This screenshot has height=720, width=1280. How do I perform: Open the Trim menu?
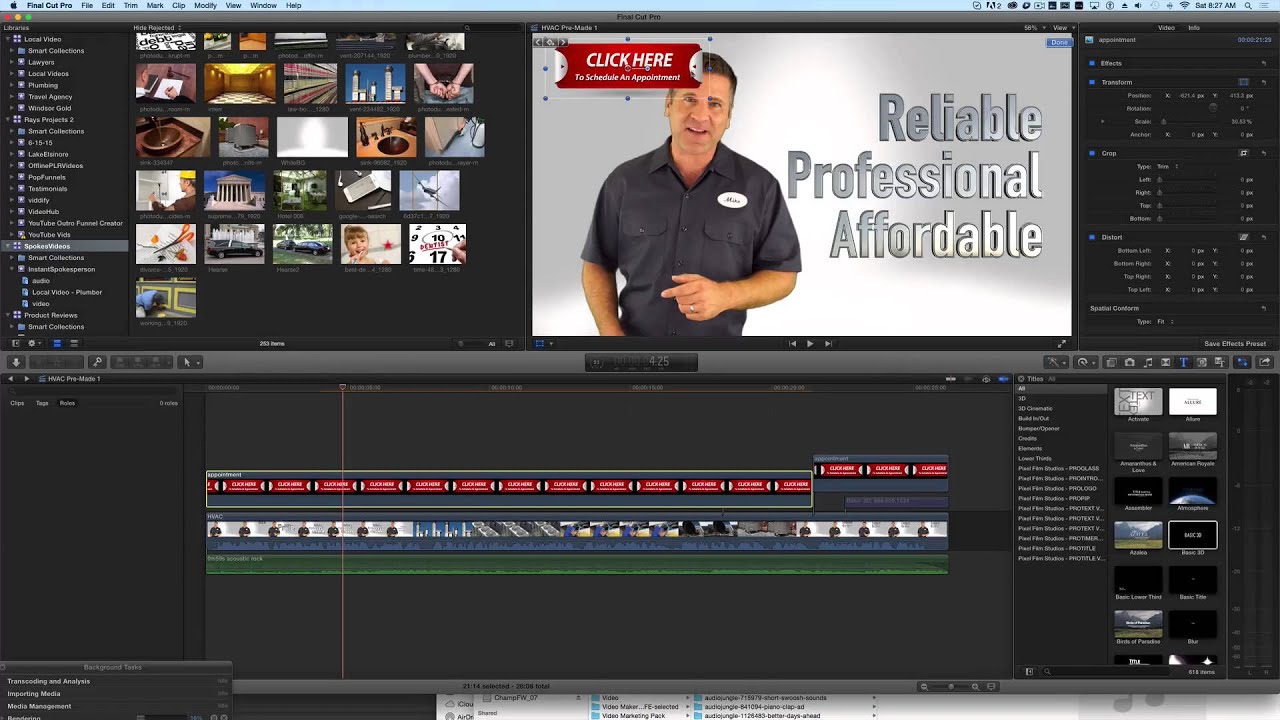click(x=131, y=5)
